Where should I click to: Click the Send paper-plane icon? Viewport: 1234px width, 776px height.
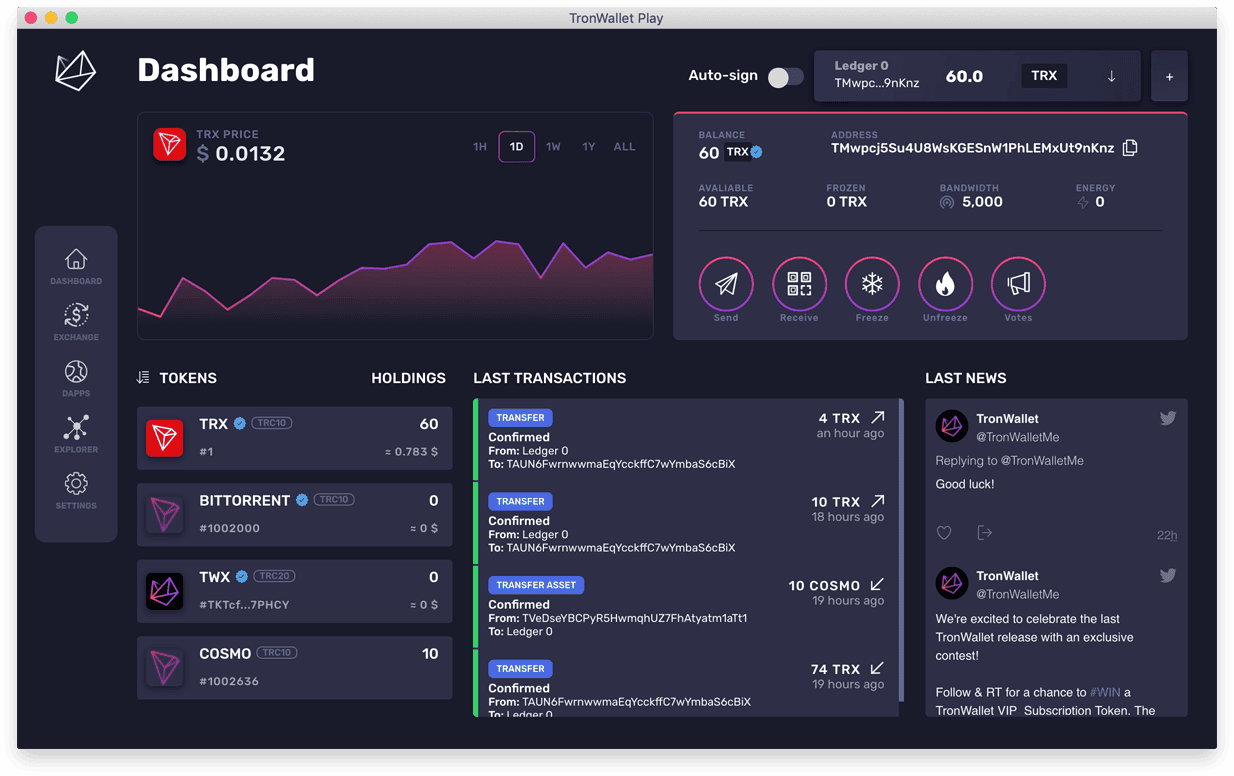click(726, 284)
